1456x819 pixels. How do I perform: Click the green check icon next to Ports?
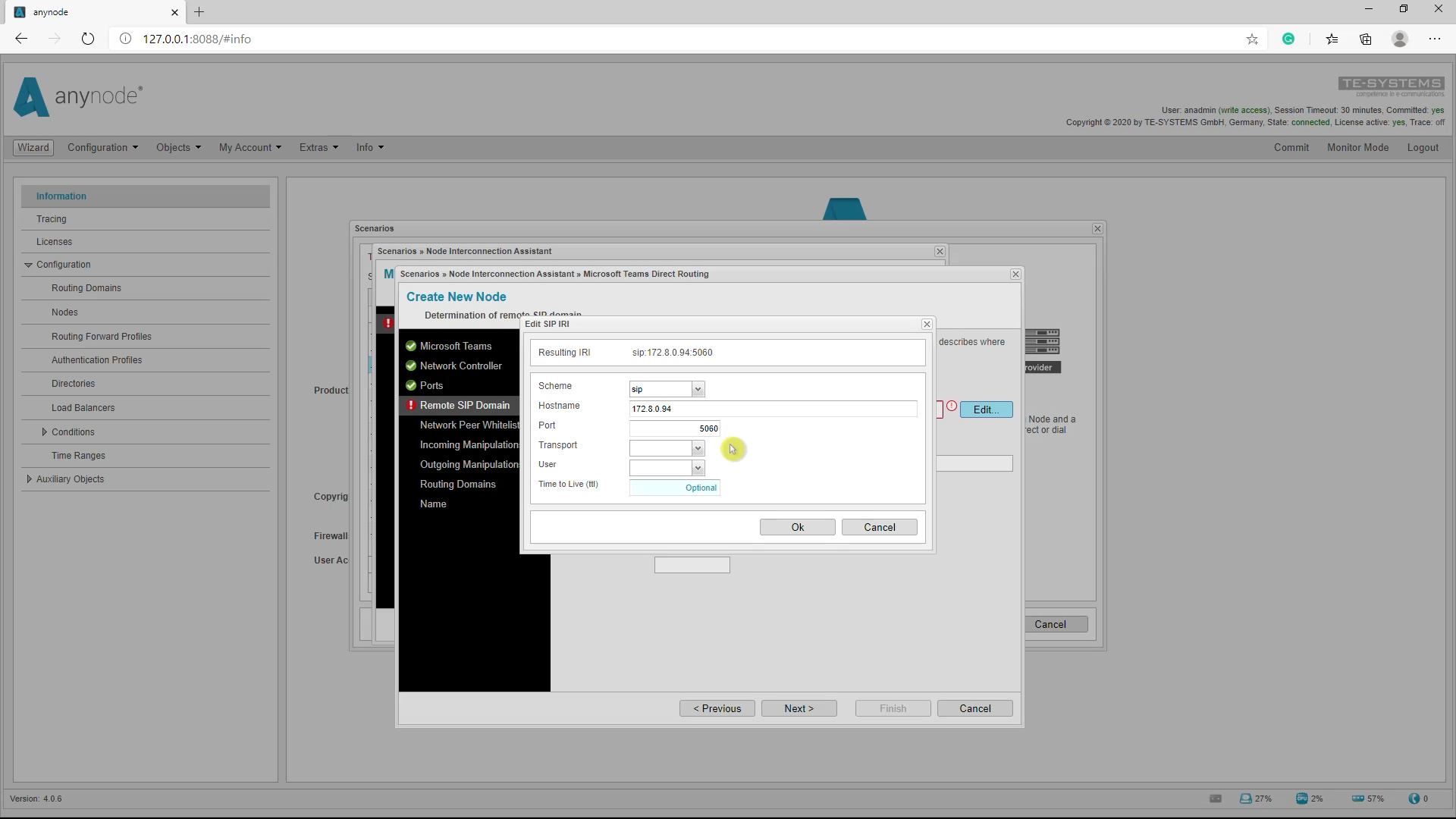[x=411, y=385]
